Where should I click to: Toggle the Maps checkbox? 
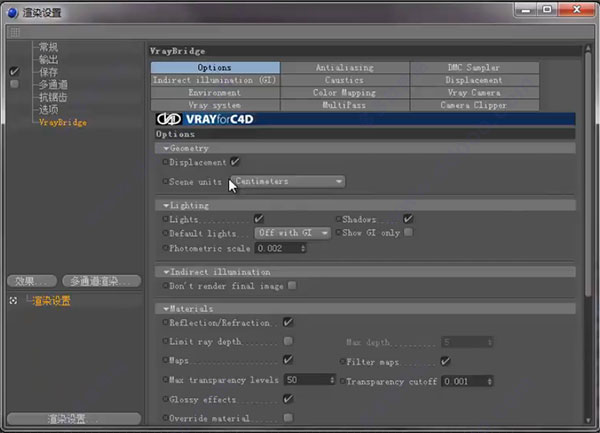(288, 360)
